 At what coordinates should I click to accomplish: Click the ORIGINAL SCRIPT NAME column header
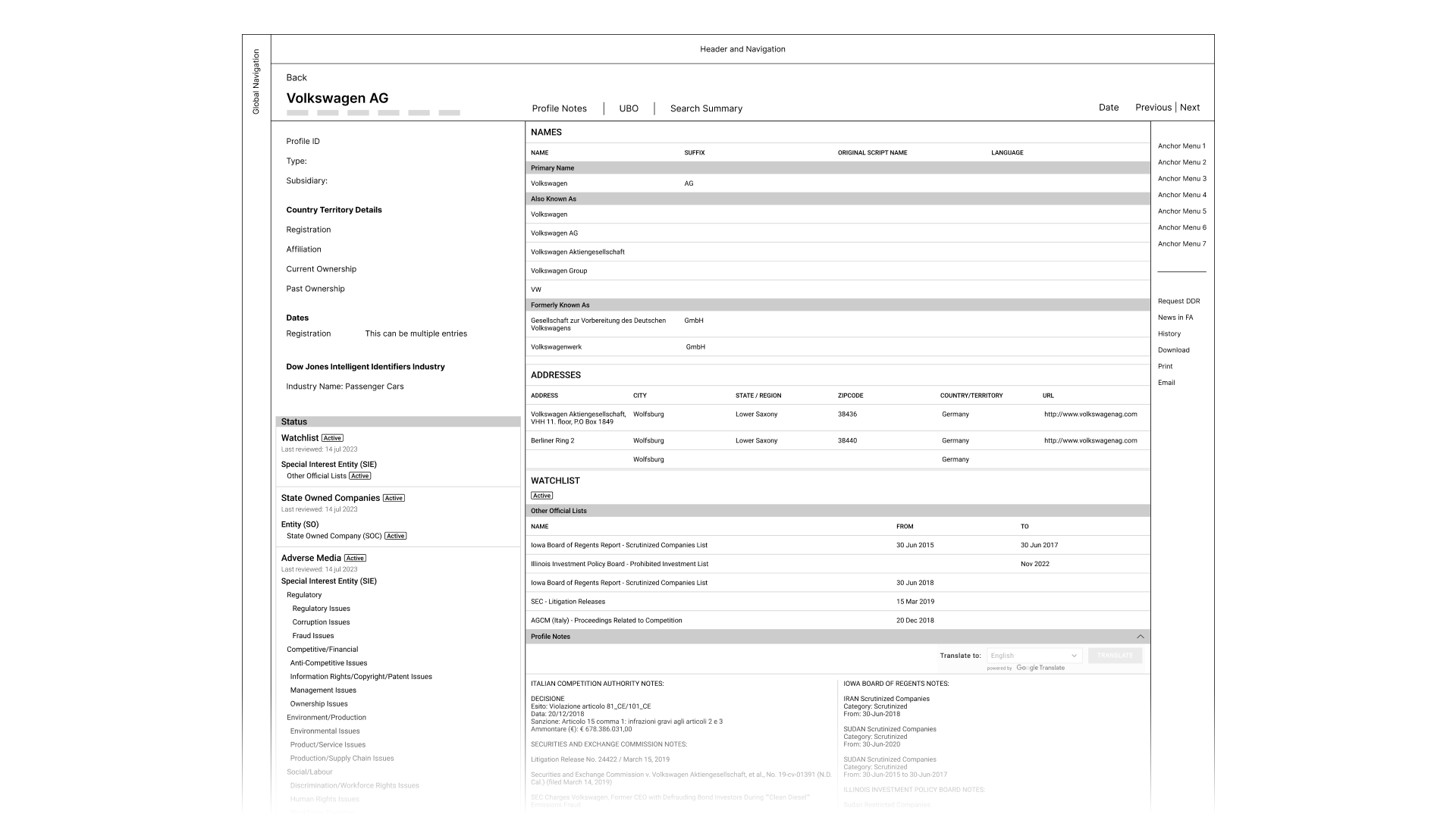pos(872,153)
